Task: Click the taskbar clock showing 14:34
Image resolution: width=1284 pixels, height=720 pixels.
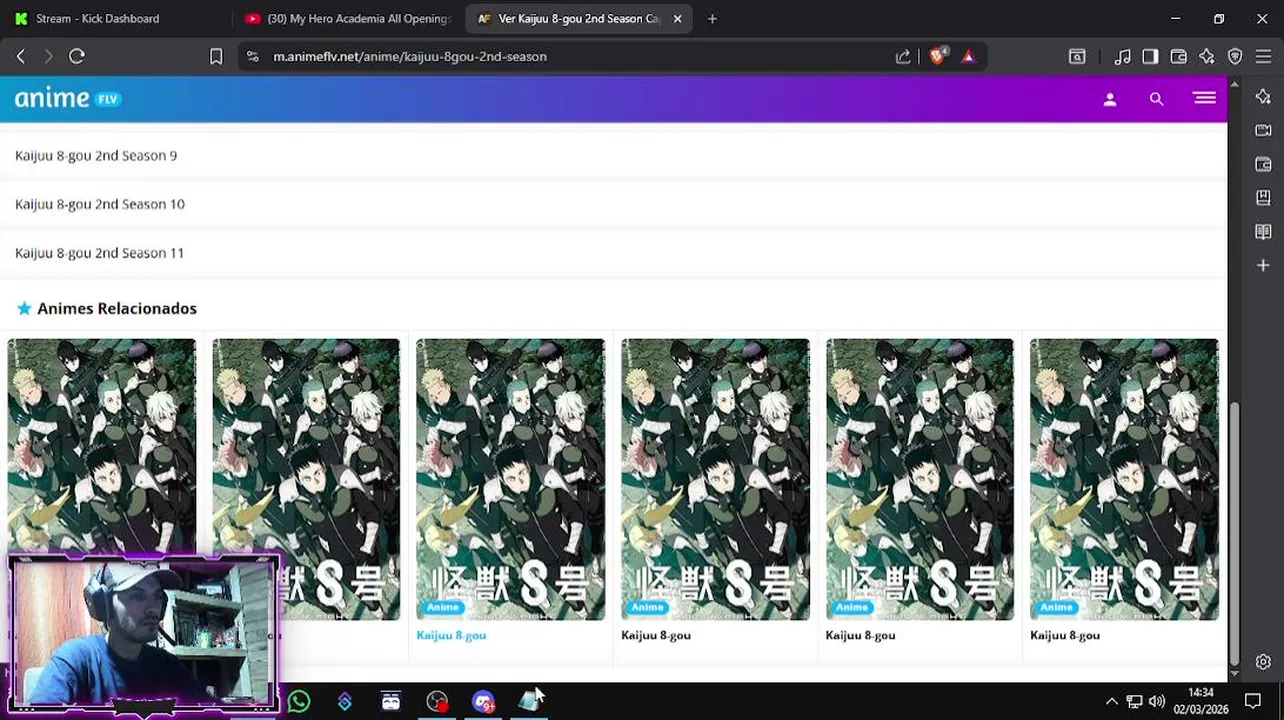Action: pos(1200,701)
